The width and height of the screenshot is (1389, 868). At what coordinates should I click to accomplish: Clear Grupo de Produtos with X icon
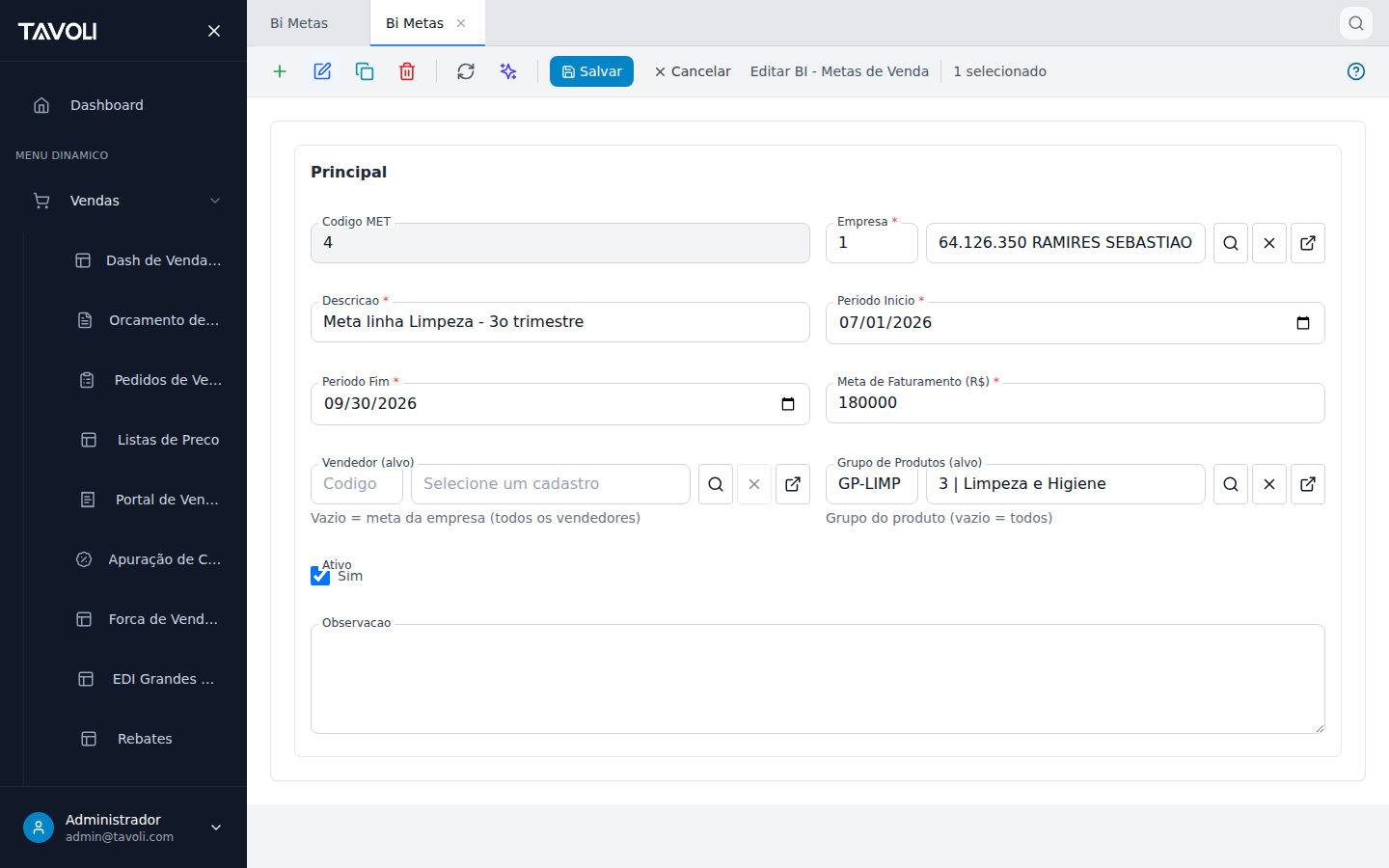[x=1269, y=484]
